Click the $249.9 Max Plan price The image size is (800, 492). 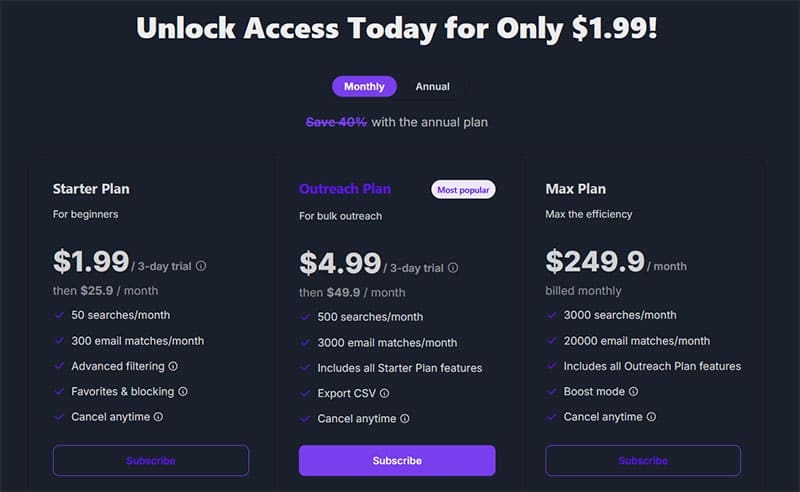pos(594,262)
